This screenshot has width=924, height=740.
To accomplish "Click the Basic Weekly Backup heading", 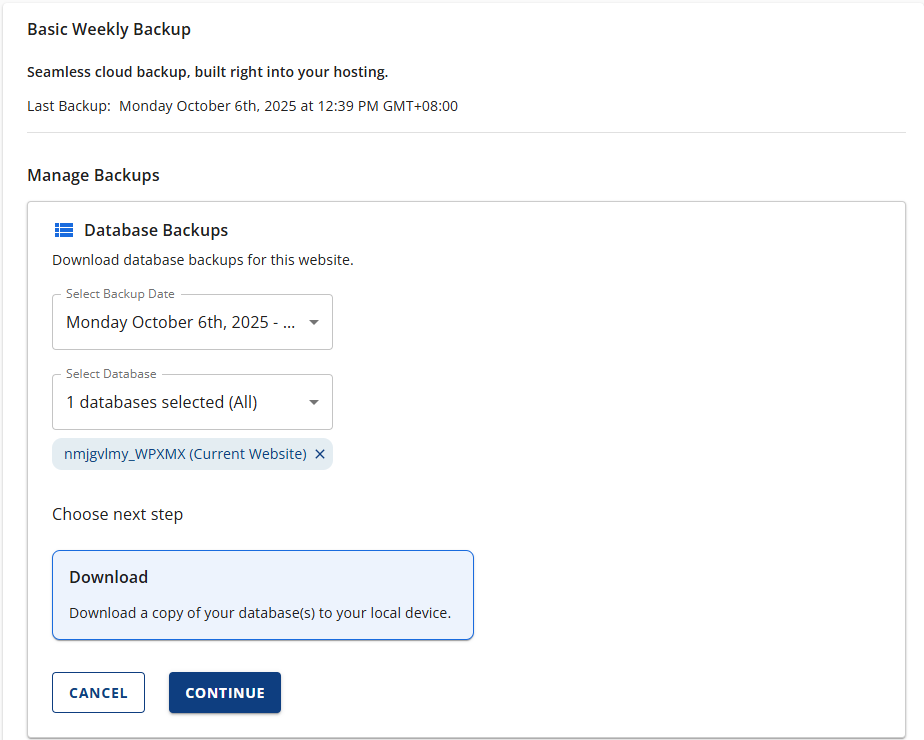I will click(109, 29).
